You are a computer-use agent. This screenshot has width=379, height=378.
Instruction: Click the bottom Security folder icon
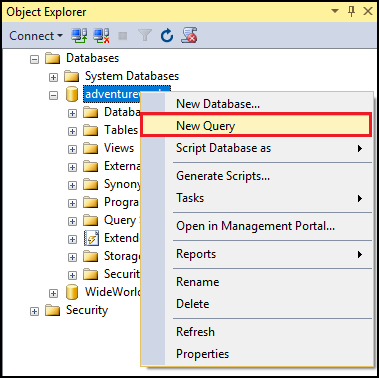52,310
